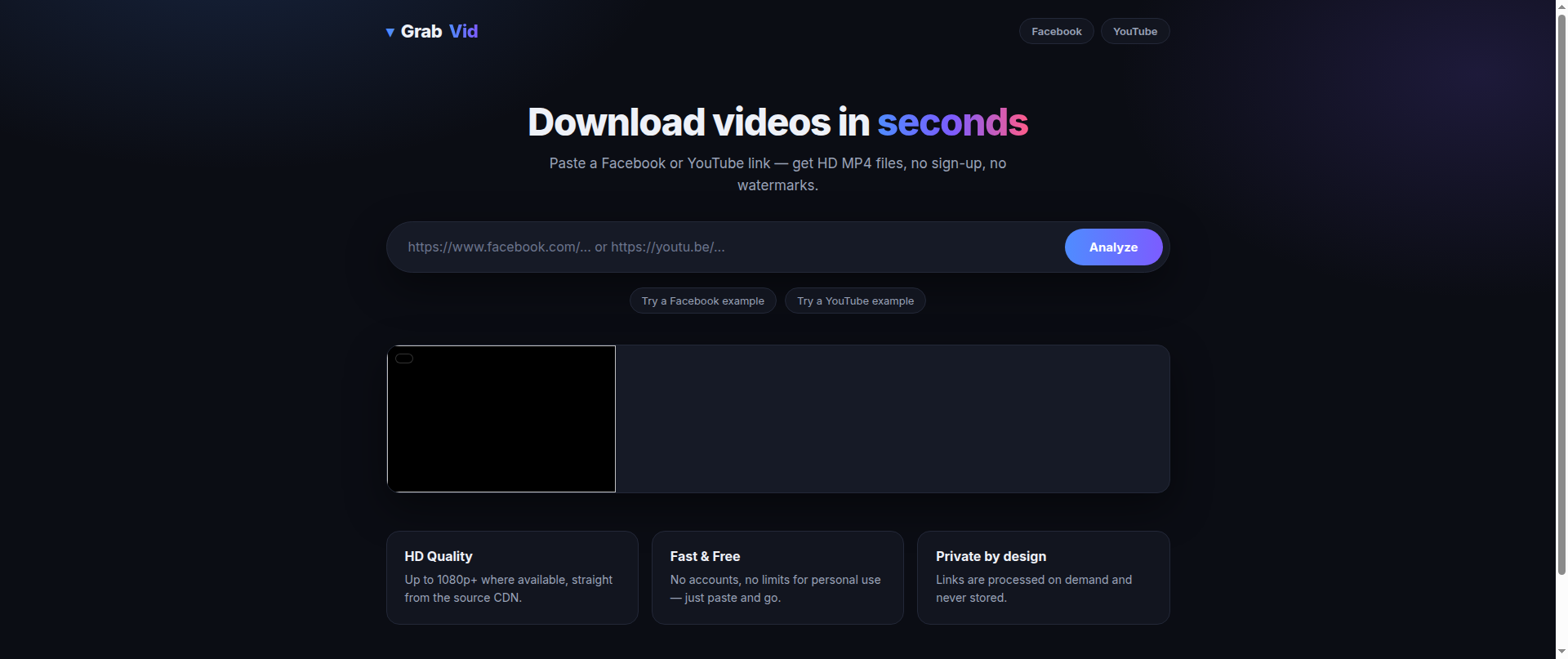Screen dimensions: 1568x659
Task: Click "Links are processed on demand" text
Action: [1034, 588]
